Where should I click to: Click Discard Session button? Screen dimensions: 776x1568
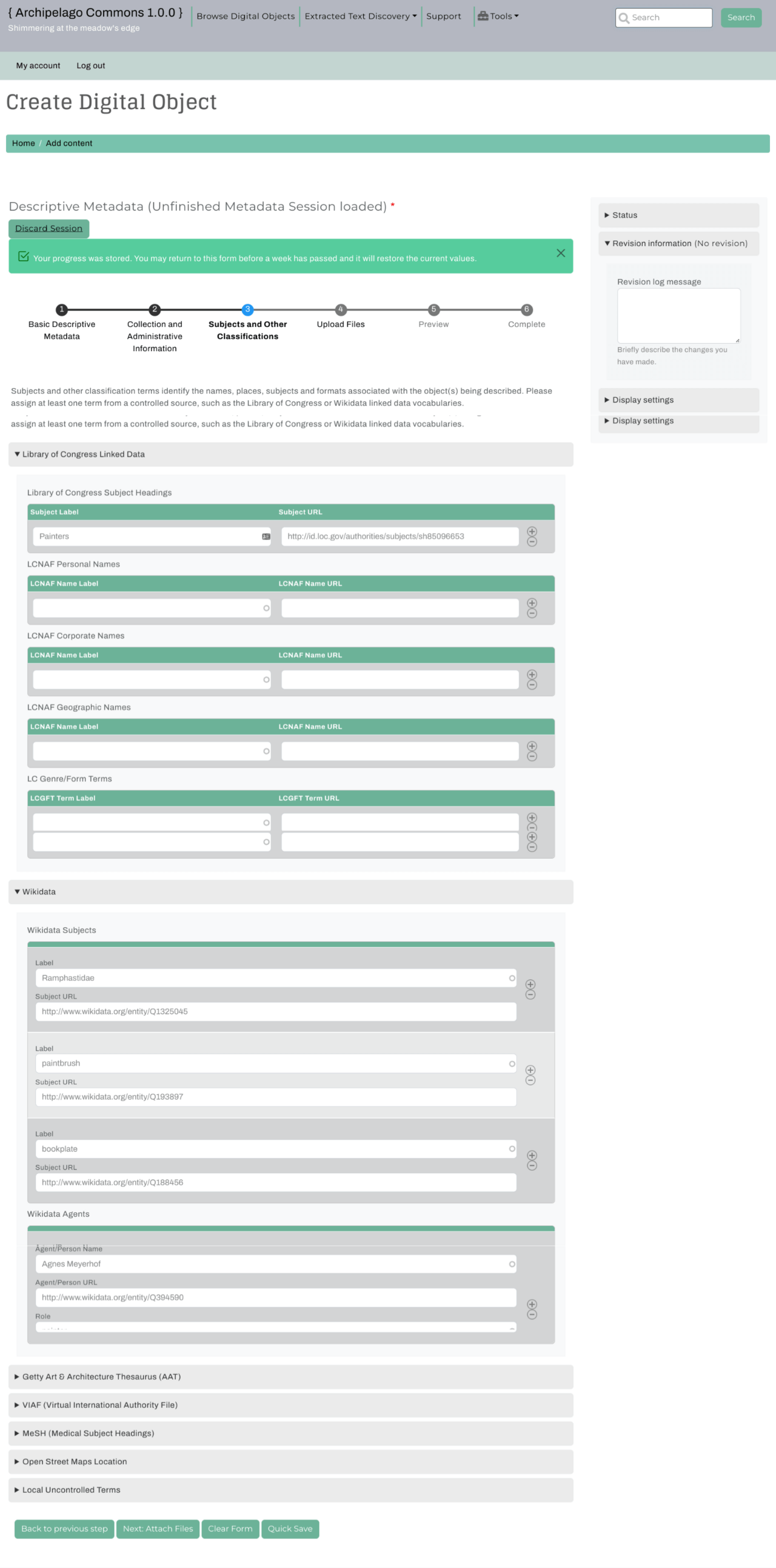pos(48,228)
